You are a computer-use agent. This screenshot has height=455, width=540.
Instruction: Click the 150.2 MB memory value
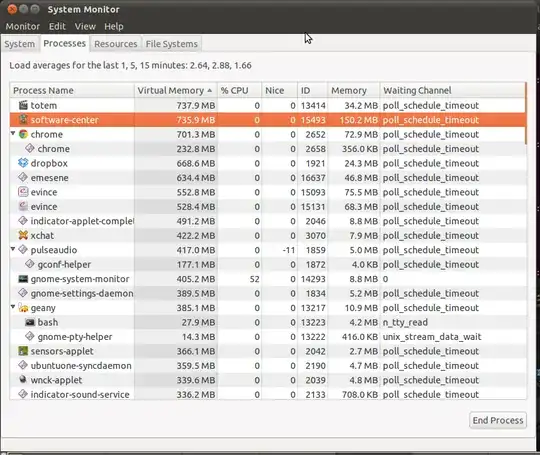click(359, 120)
